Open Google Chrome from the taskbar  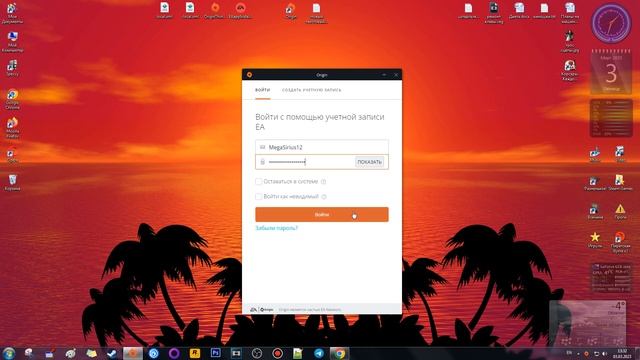point(340,353)
